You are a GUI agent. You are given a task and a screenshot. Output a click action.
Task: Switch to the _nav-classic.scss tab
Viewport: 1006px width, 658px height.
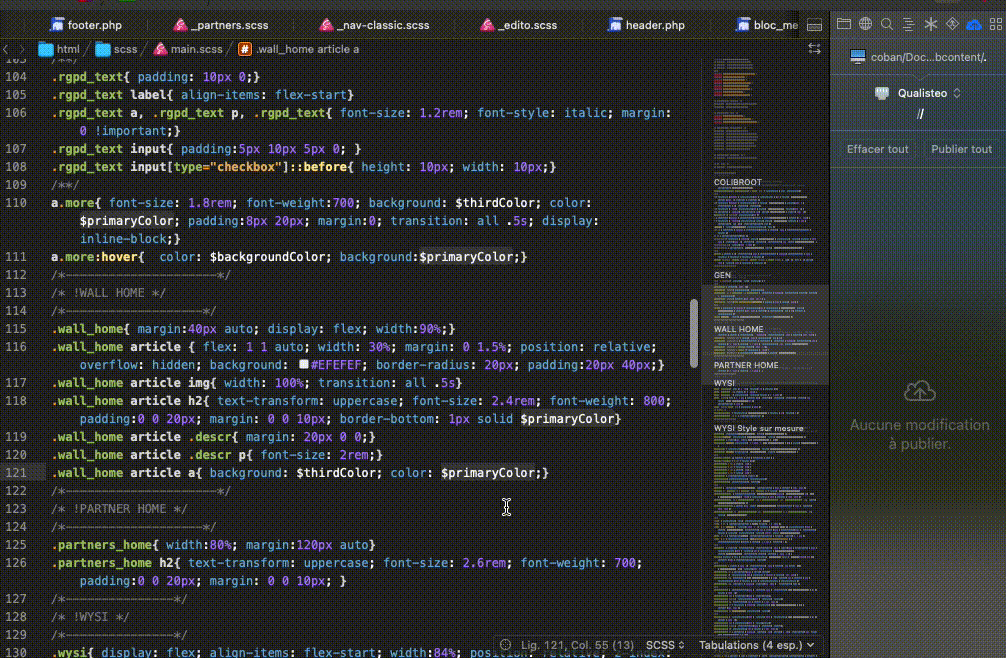point(375,25)
